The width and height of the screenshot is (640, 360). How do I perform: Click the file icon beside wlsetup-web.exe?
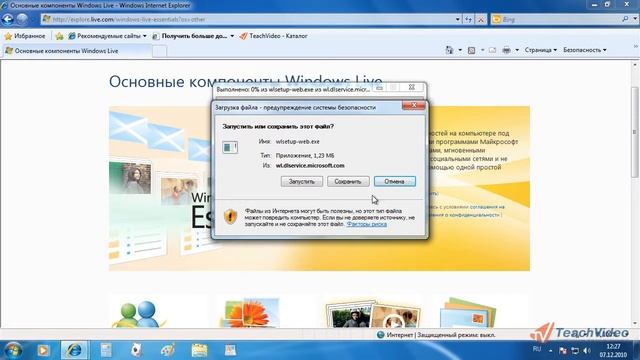pyautogui.click(x=230, y=147)
